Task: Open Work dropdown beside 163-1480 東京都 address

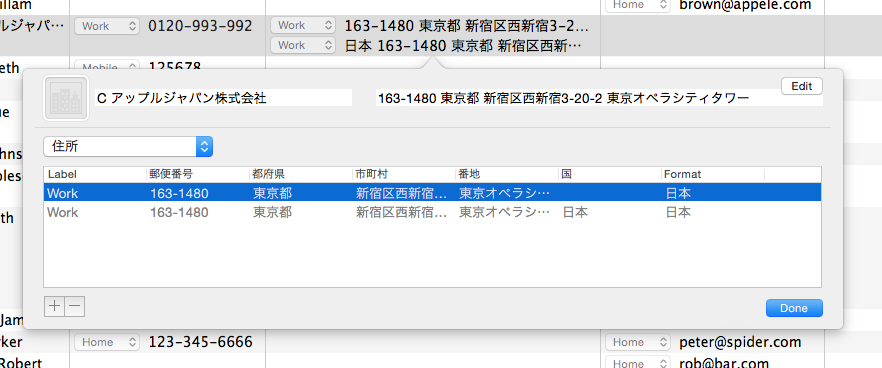Action: 303,25
